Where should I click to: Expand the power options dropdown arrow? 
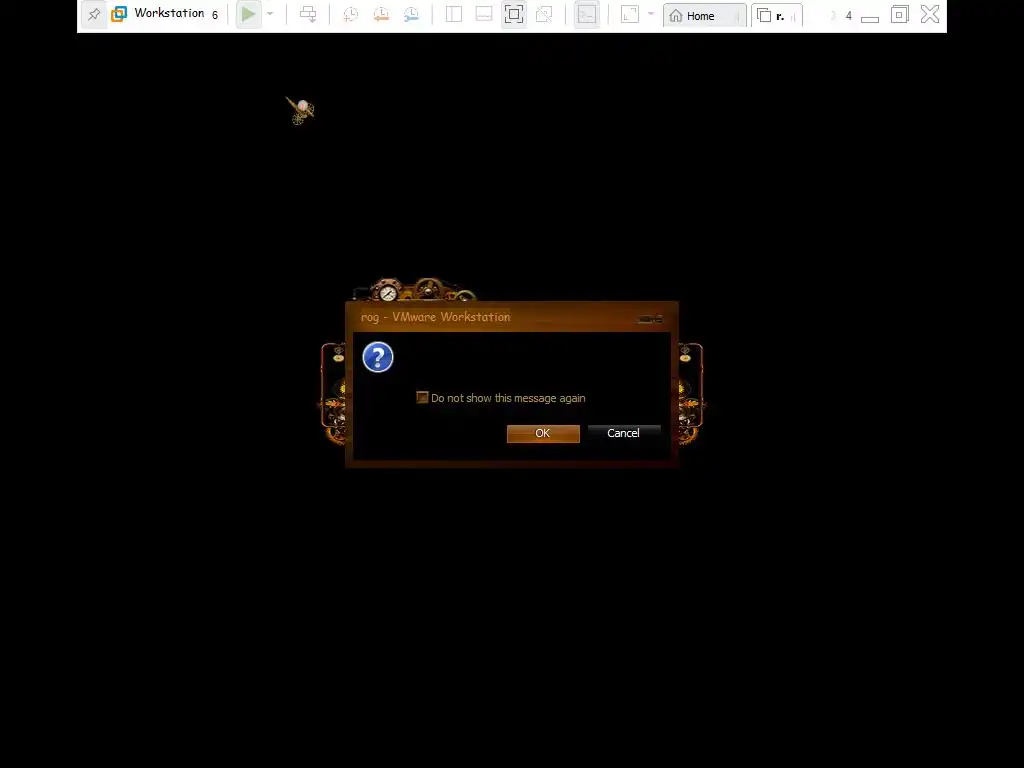pyautogui.click(x=270, y=14)
